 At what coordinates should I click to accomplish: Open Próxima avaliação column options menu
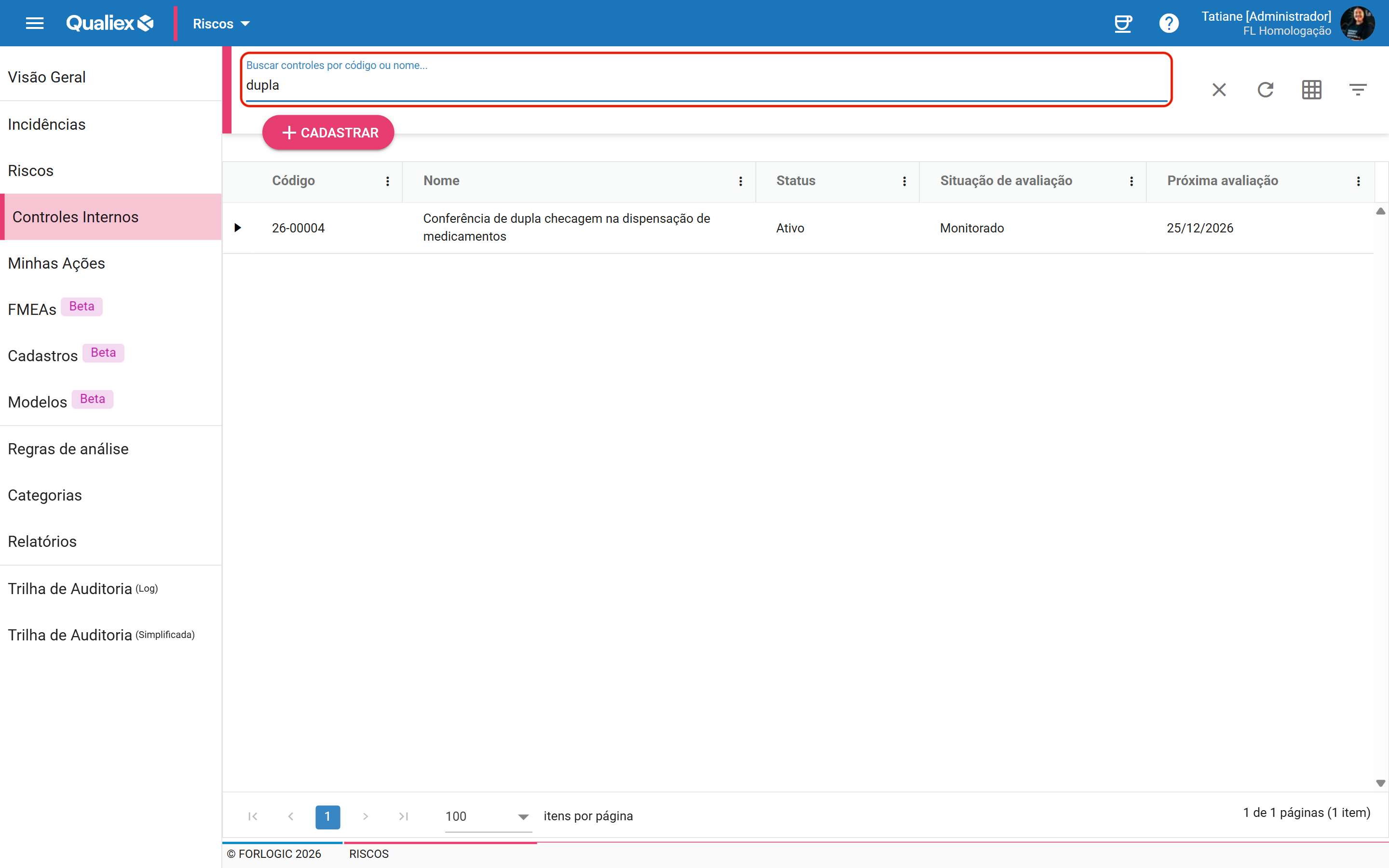(x=1358, y=181)
